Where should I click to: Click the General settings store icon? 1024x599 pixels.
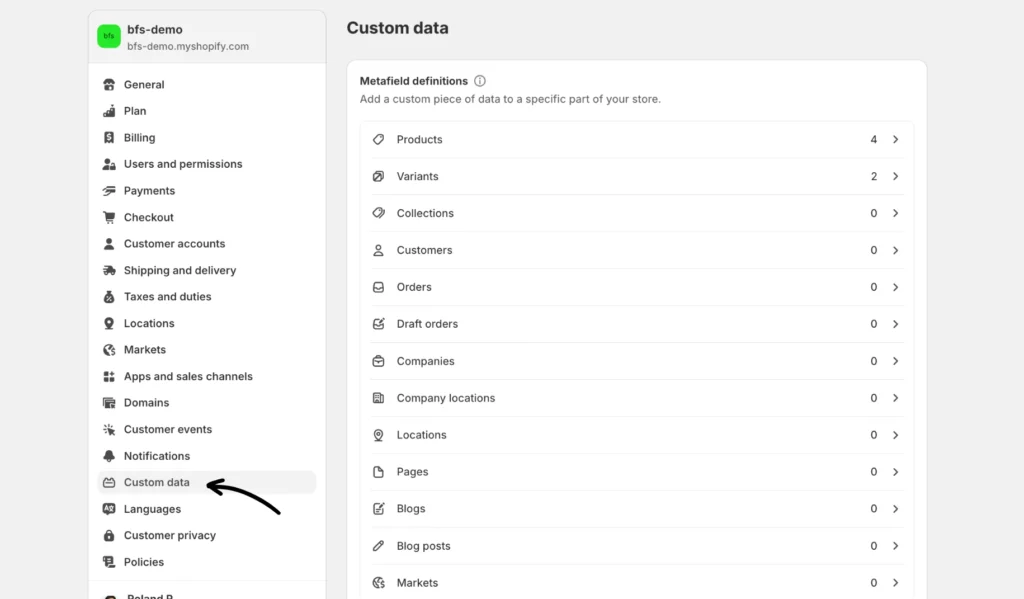click(x=109, y=85)
